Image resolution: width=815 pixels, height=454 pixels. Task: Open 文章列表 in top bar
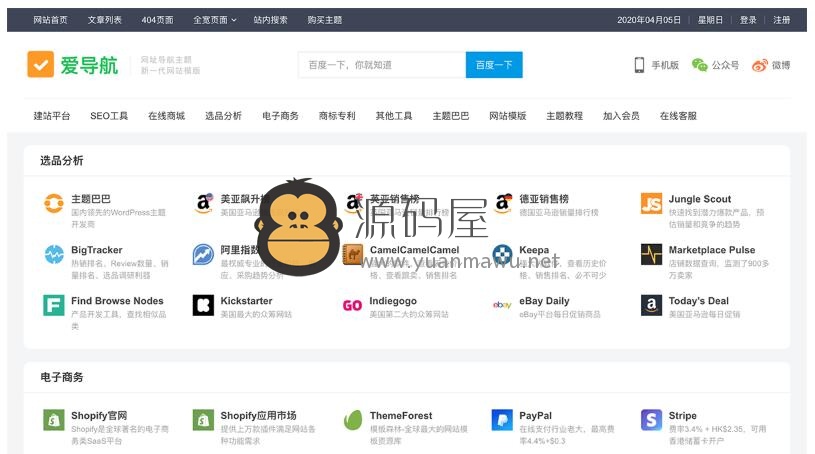pyautogui.click(x=104, y=20)
